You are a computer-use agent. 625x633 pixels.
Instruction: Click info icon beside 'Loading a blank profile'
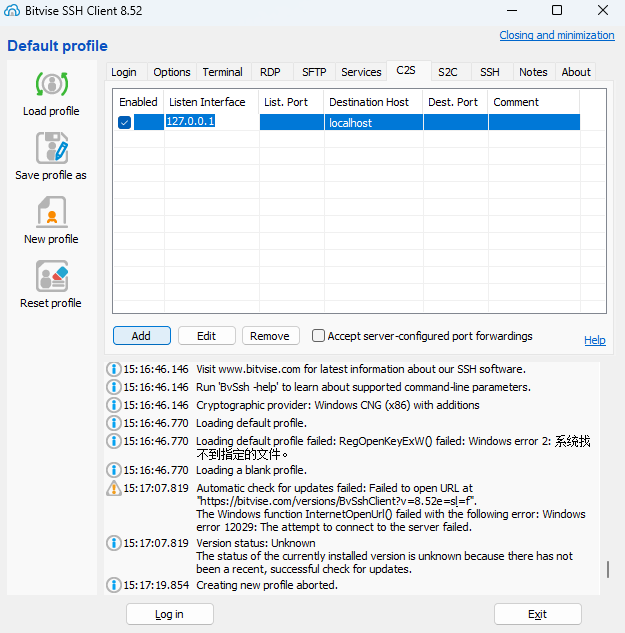[113, 470]
